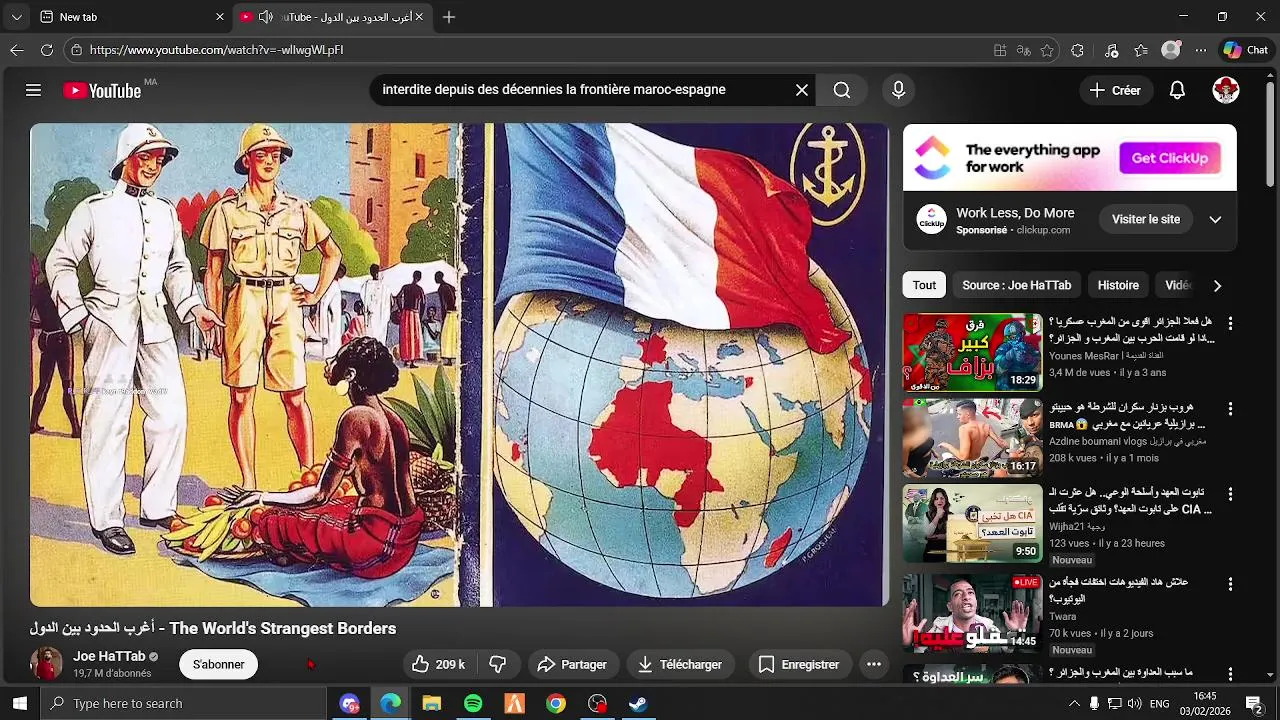Open the YouTube account avatar menu
The image size is (1280, 720).
coord(1226,90)
